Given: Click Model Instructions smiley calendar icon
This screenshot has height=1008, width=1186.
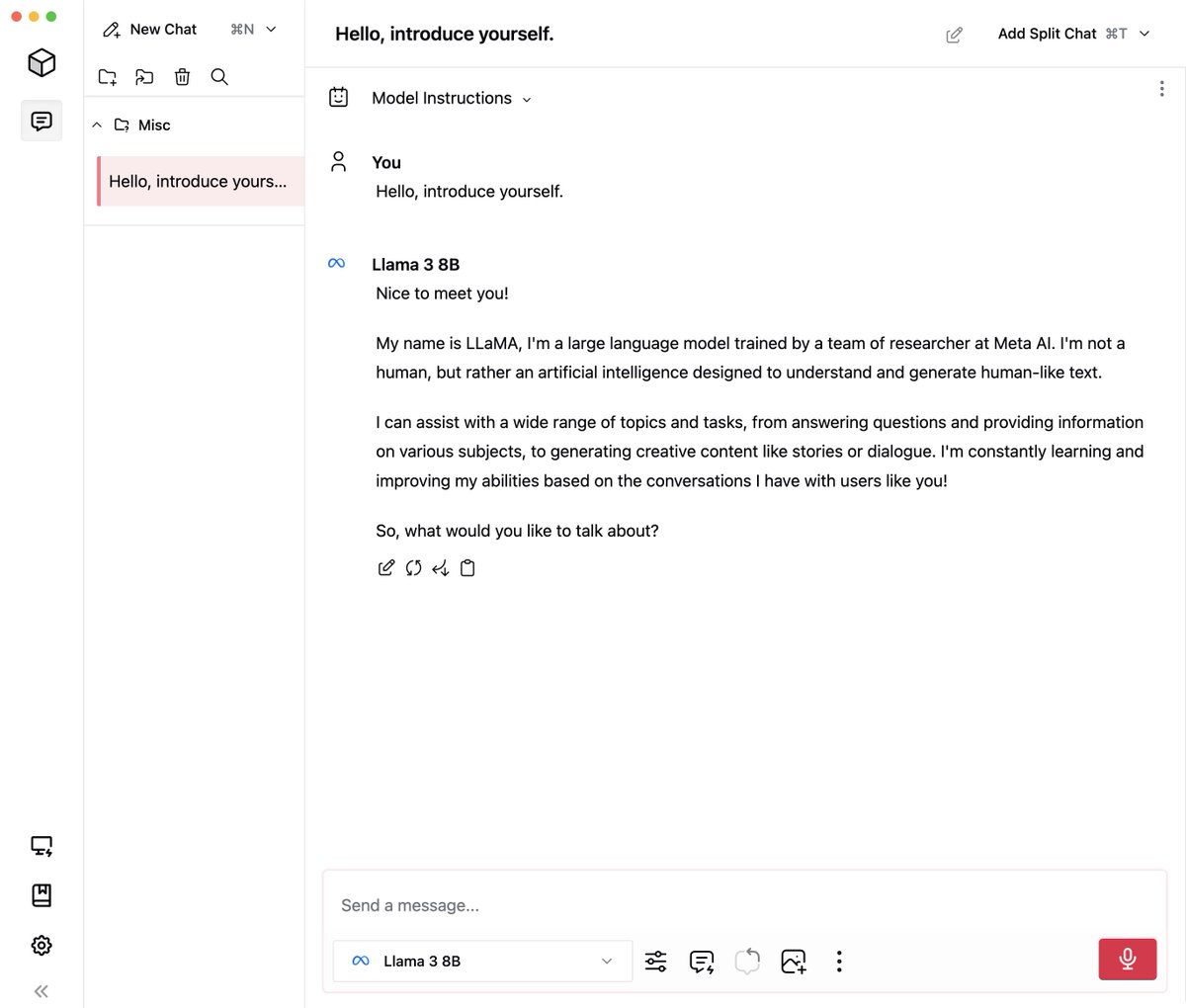Looking at the screenshot, I should (x=338, y=97).
